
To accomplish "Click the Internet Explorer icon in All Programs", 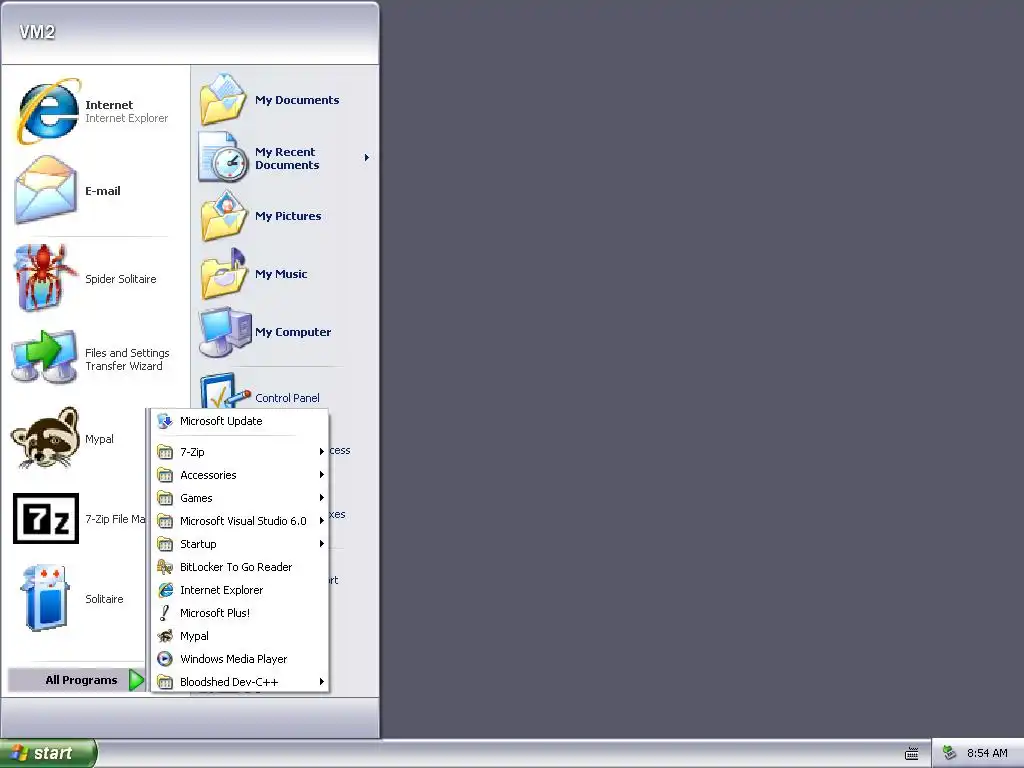I will (165, 590).
